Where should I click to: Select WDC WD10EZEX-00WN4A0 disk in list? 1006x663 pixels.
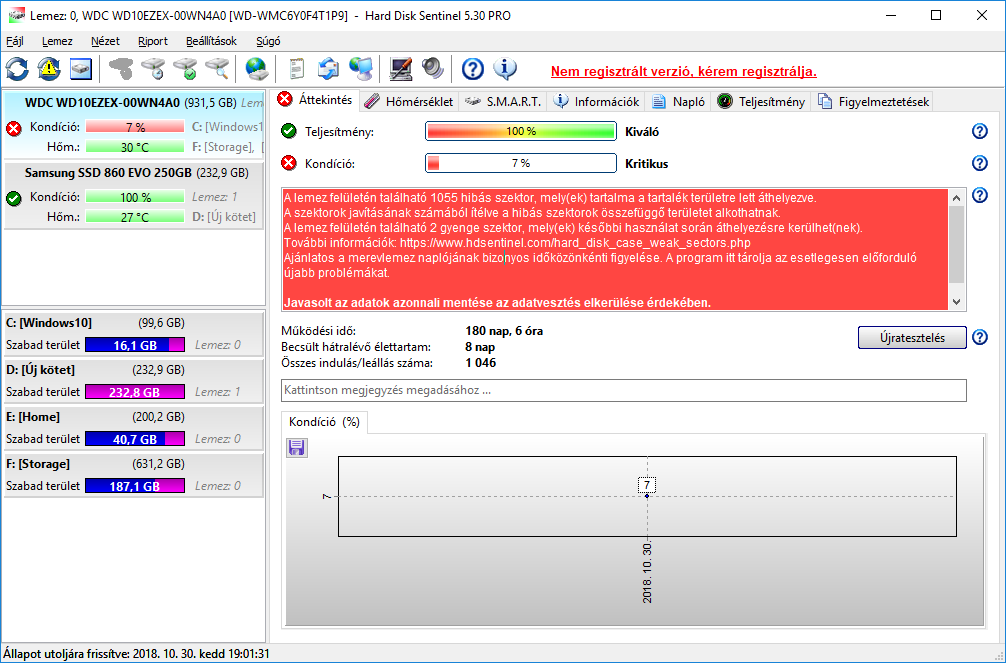(133, 125)
